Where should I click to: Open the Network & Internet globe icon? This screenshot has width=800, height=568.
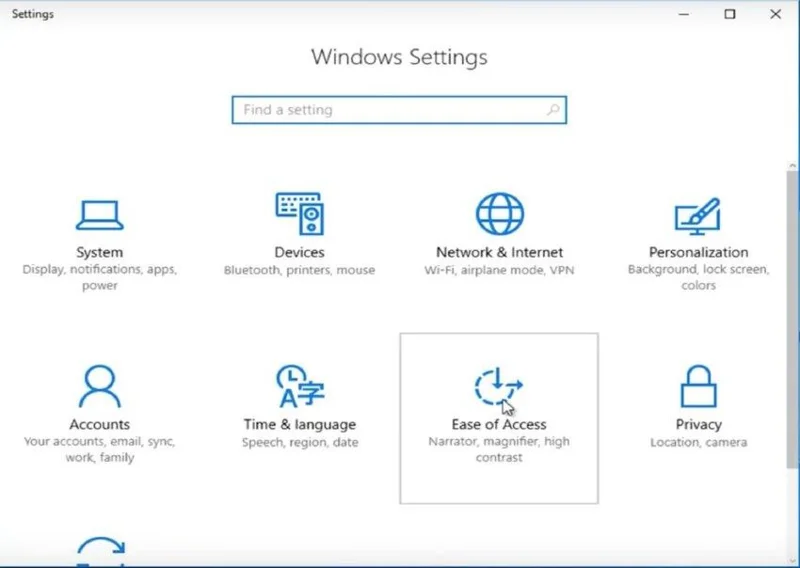(x=499, y=213)
